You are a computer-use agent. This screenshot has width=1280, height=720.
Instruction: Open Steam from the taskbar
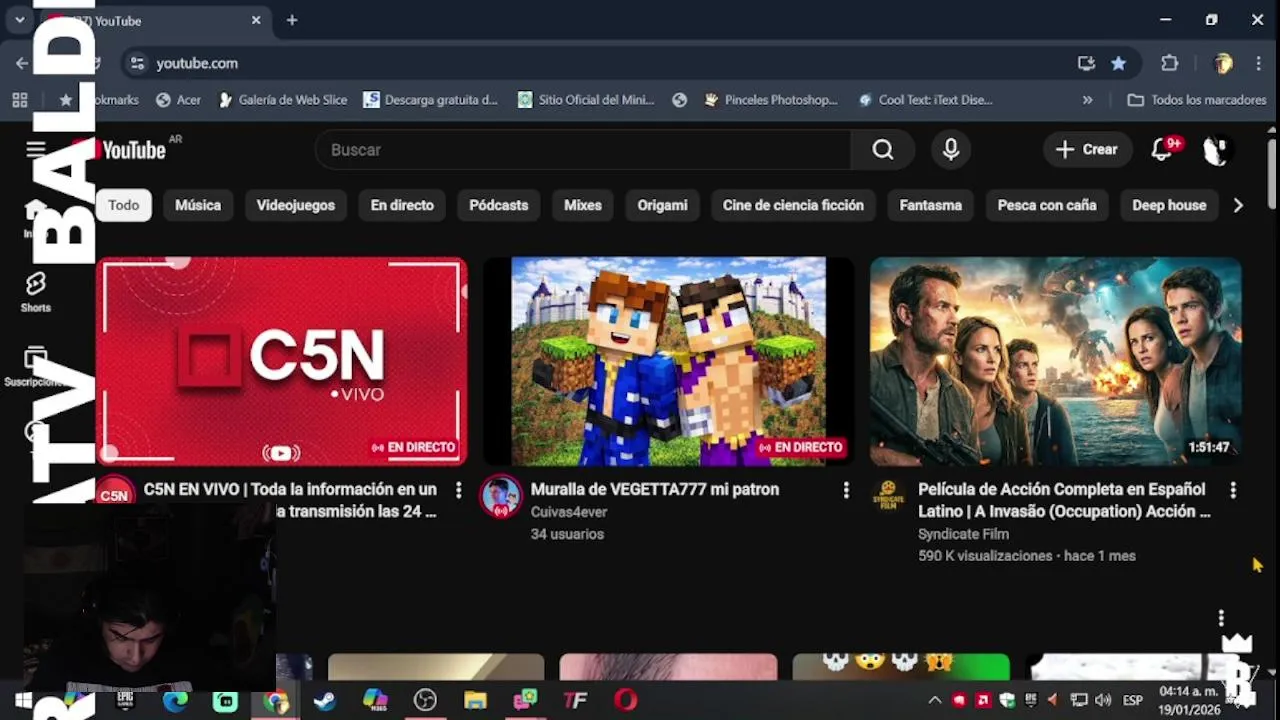[325, 700]
